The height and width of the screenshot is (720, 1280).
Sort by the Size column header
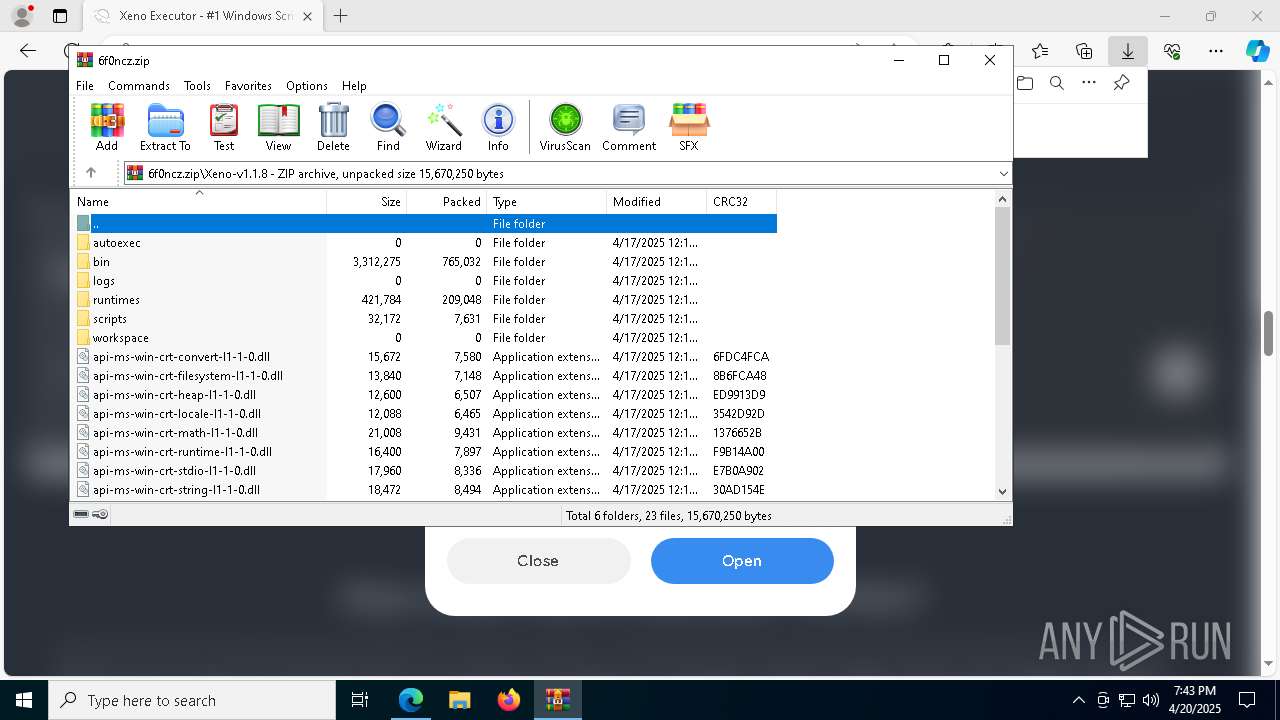(x=367, y=201)
